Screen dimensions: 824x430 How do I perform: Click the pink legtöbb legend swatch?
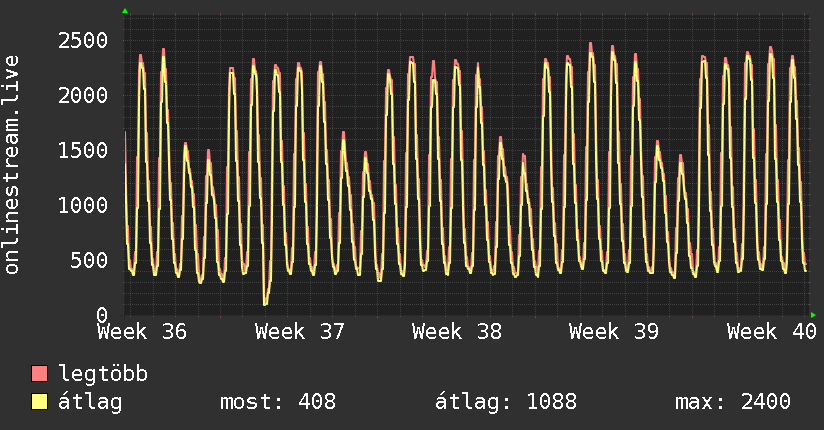[39, 373]
